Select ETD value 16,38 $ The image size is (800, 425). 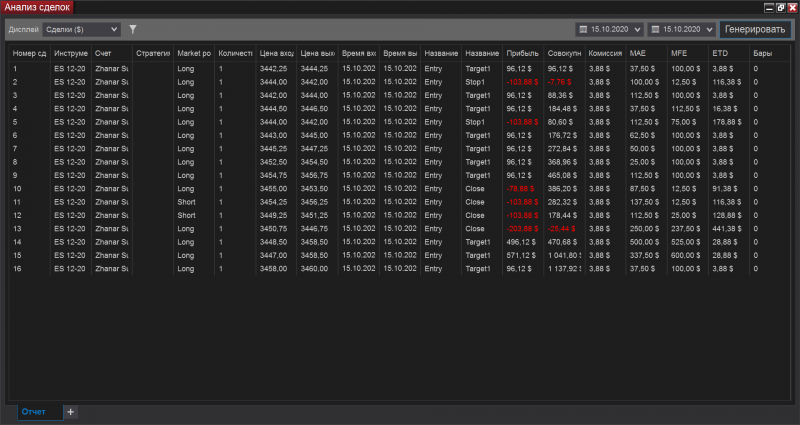point(725,109)
